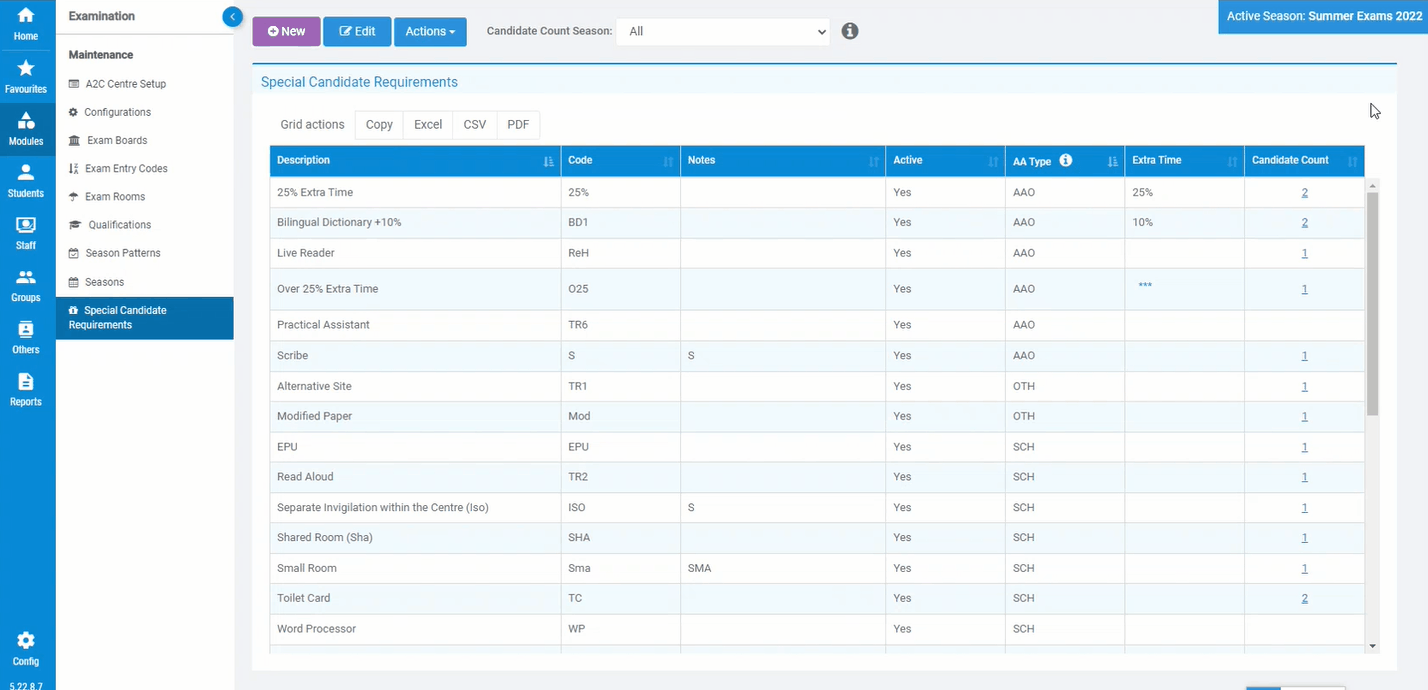Open candidate count for 25% Extra Time
This screenshot has width=1428, height=690.
pyautogui.click(x=1304, y=192)
